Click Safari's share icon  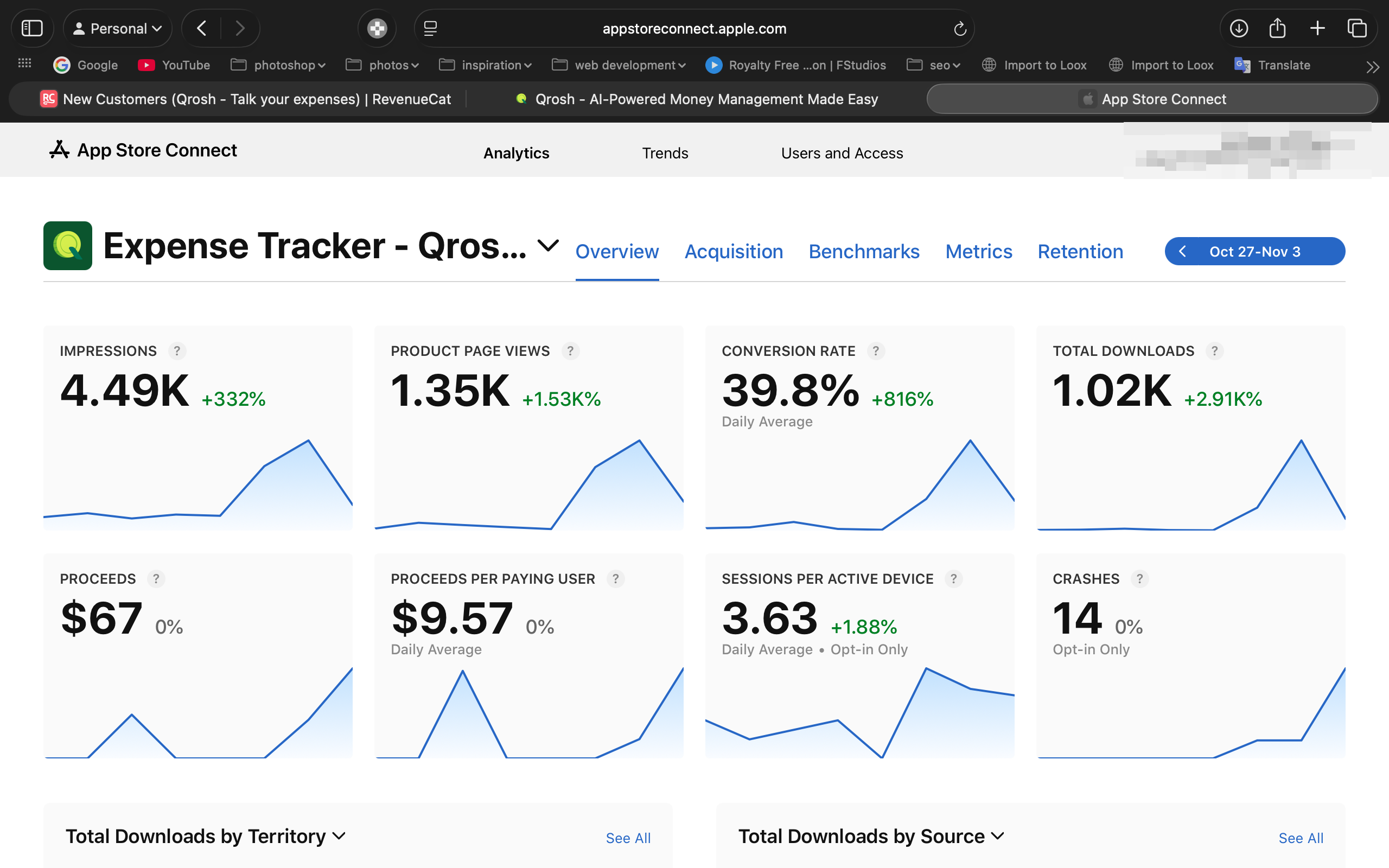pyautogui.click(x=1277, y=28)
